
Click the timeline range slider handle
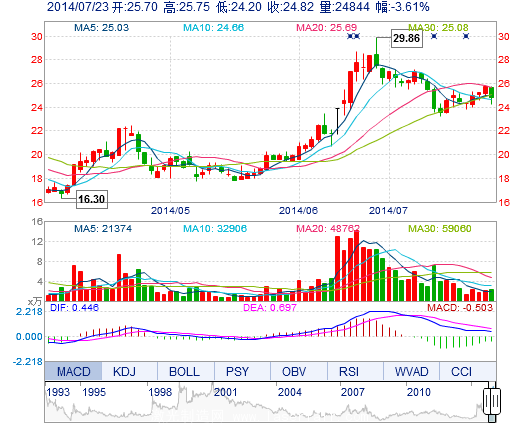click(492, 401)
